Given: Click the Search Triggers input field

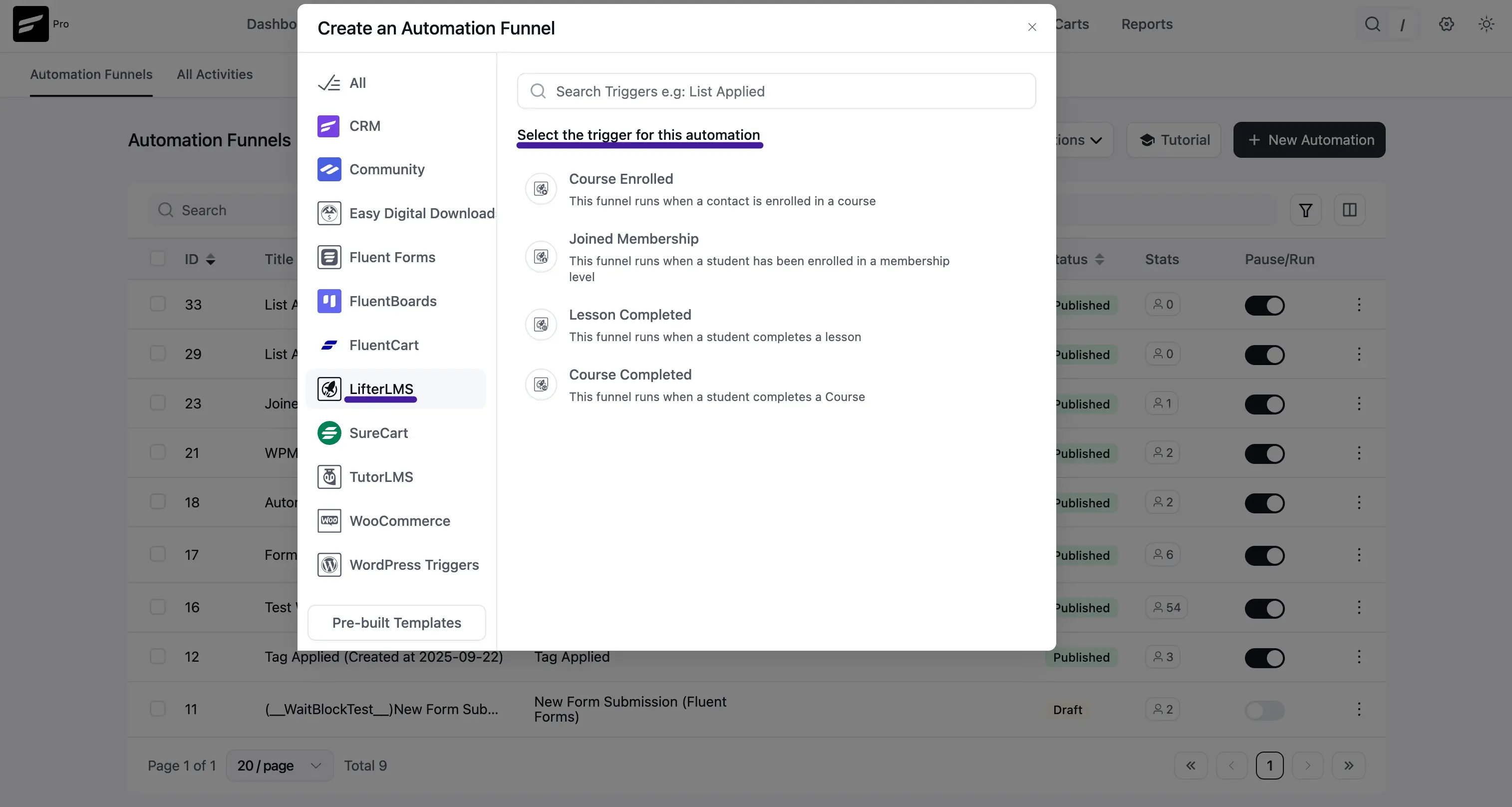Looking at the screenshot, I should (x=776, y=91).
